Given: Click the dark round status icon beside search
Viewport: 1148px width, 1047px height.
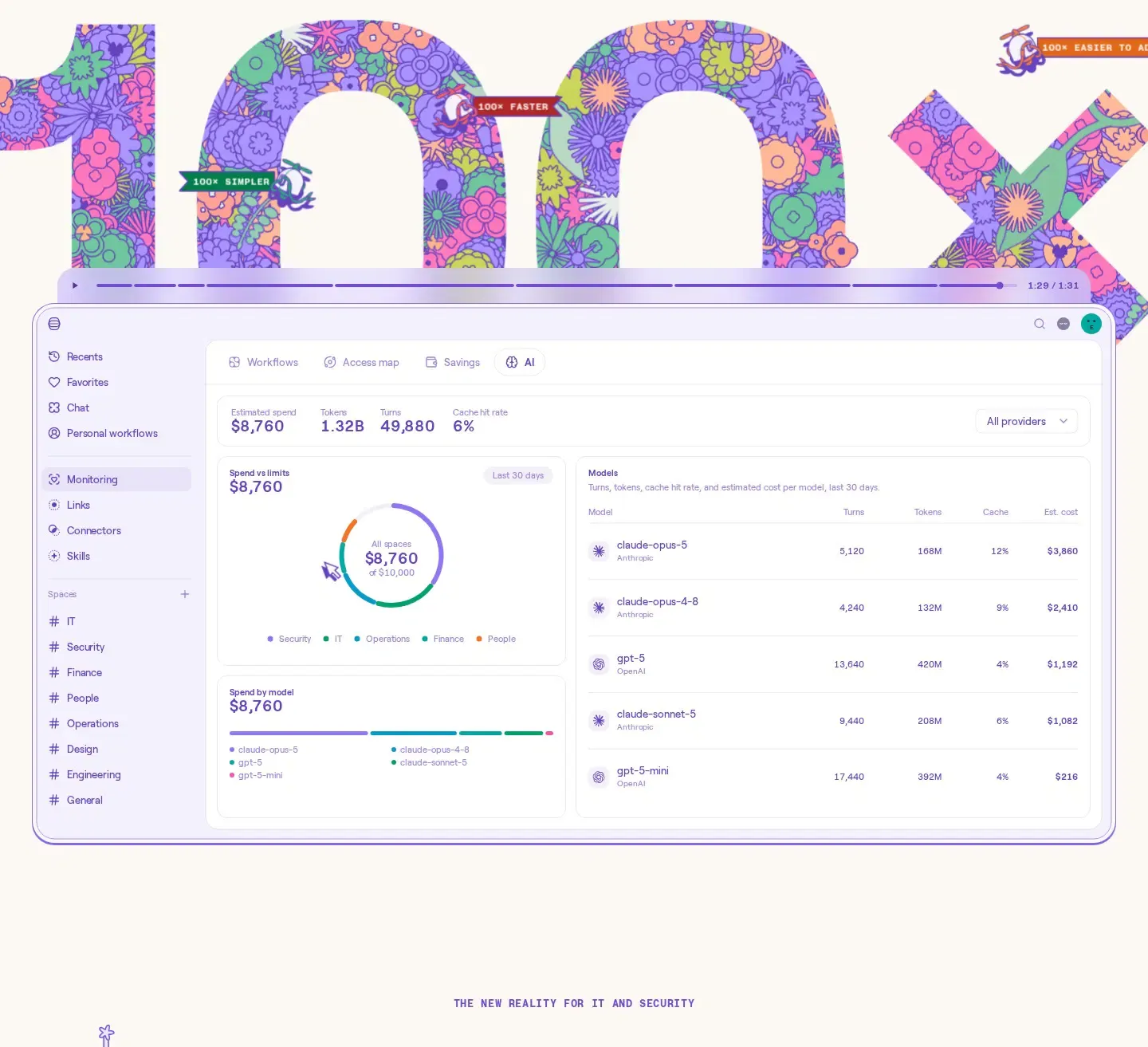Looking at the screenshot, I should [1063, 324].
